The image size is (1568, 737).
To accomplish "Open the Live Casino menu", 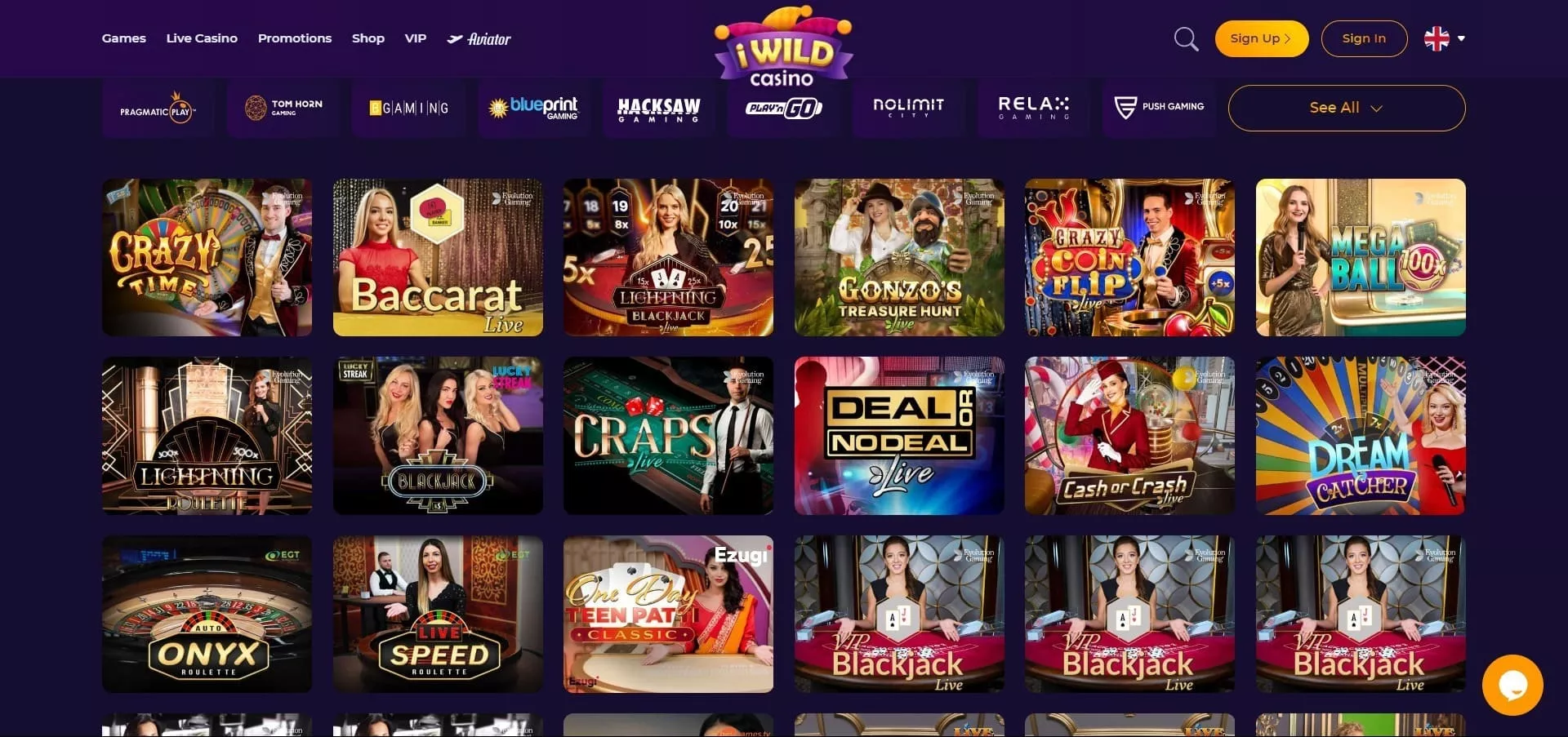I will (202, 38).
